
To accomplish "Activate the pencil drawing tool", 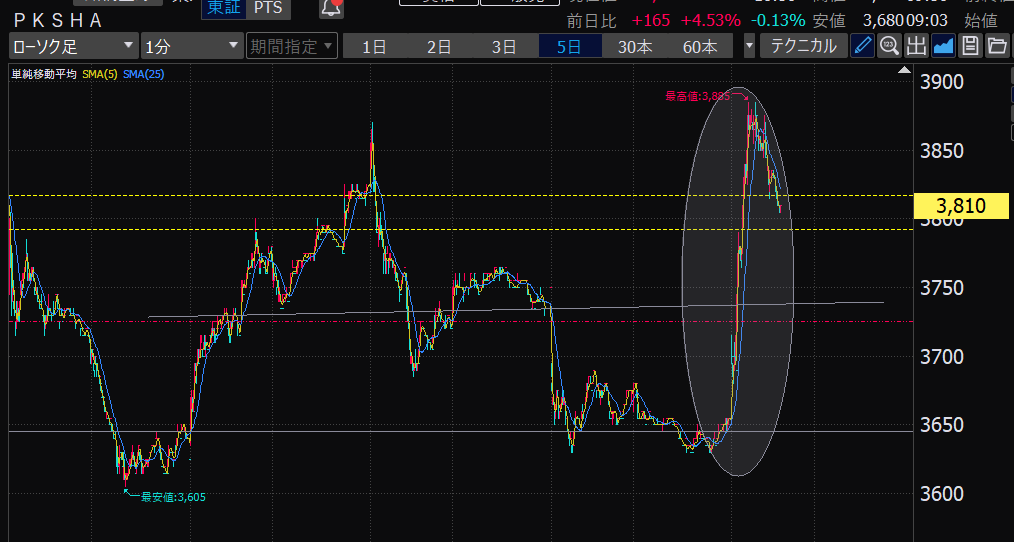I will click(x=863, y=46).
